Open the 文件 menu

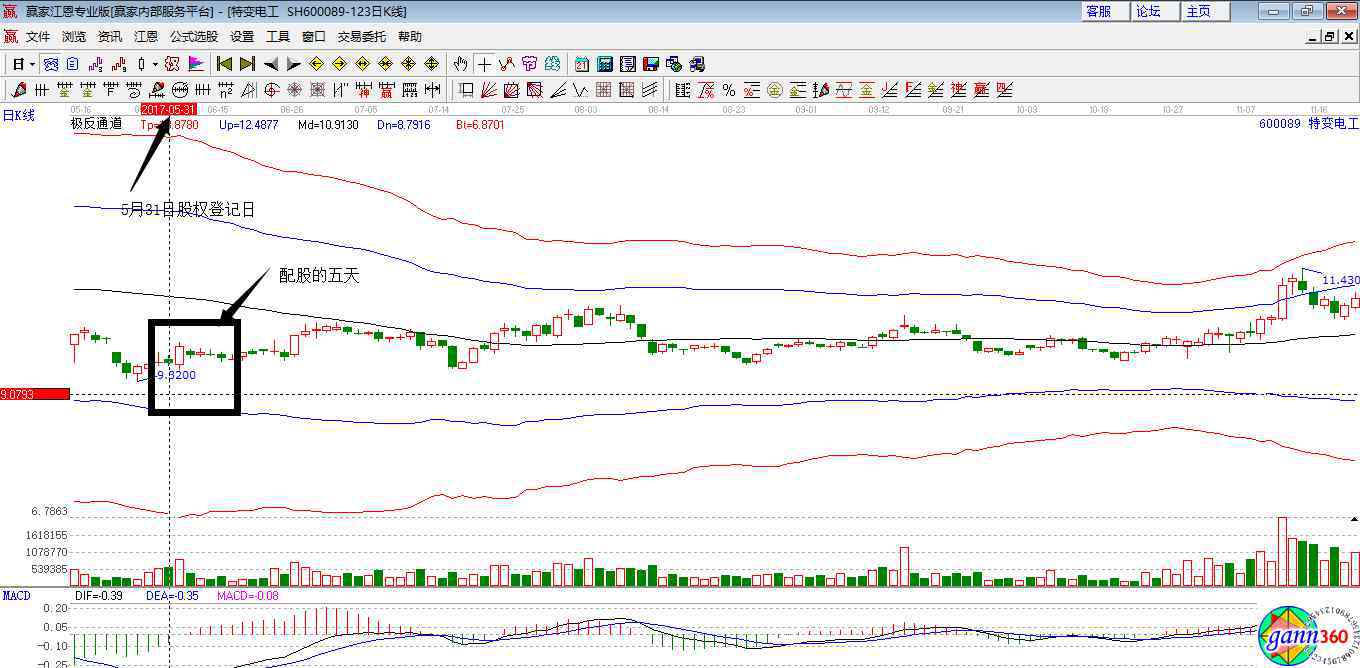(38, 37)
